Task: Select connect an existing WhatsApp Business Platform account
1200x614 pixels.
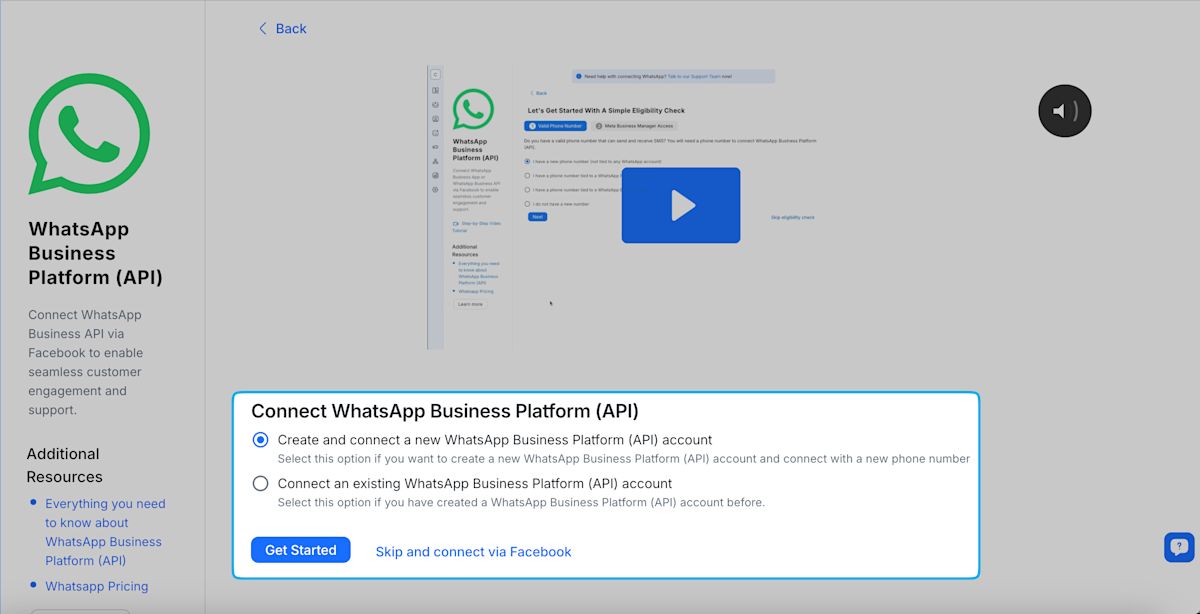Action: [x=260, y=483]
